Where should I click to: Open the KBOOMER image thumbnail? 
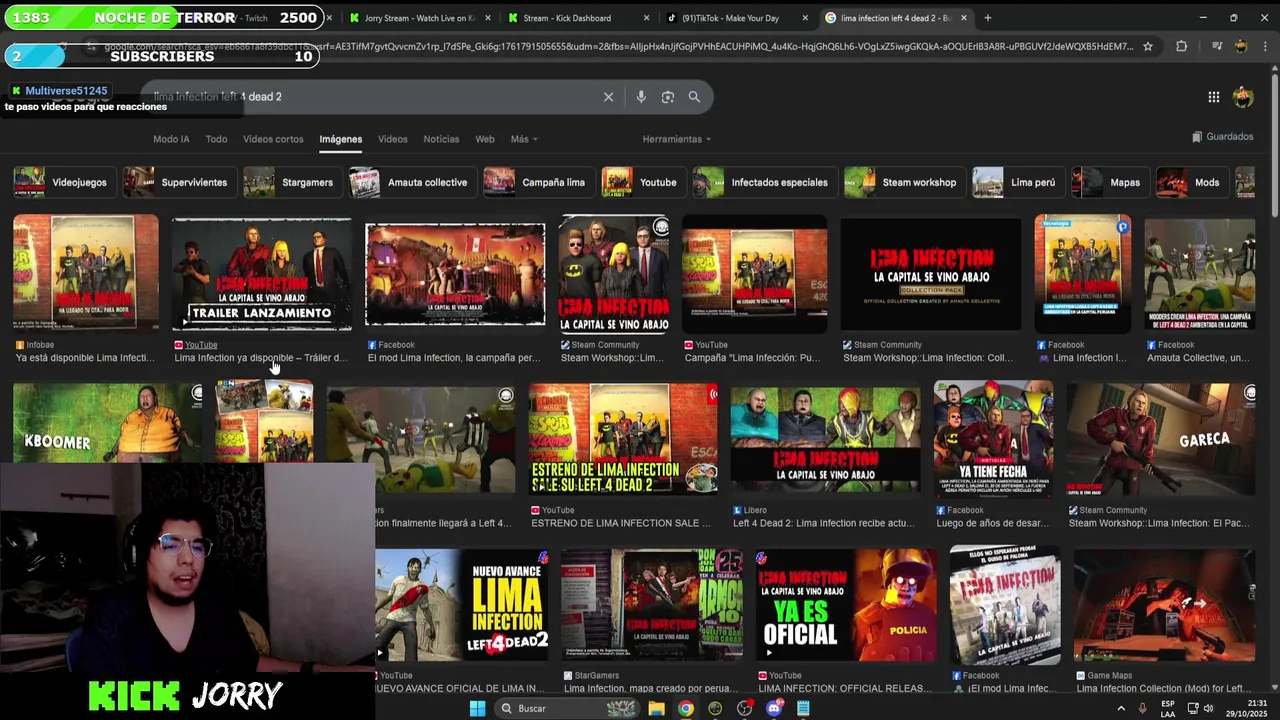(x=108, y=422)
